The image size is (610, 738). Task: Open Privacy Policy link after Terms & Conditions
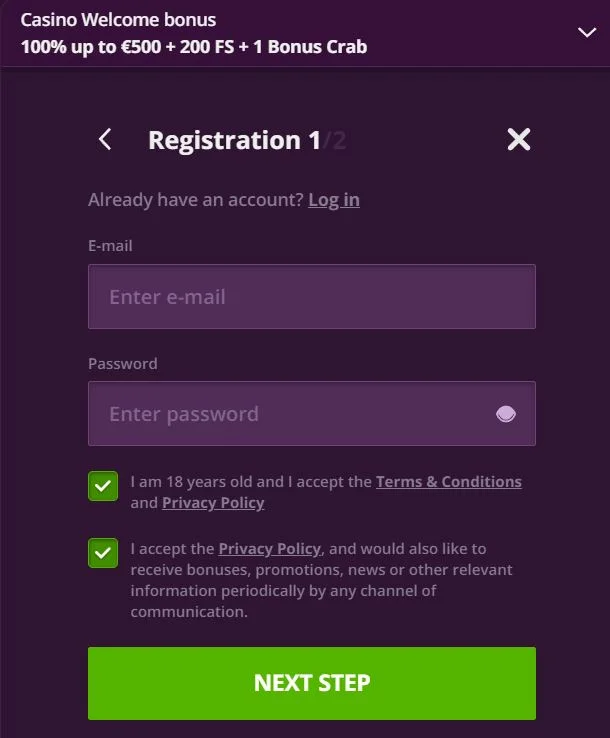click(x=213, y=502)
